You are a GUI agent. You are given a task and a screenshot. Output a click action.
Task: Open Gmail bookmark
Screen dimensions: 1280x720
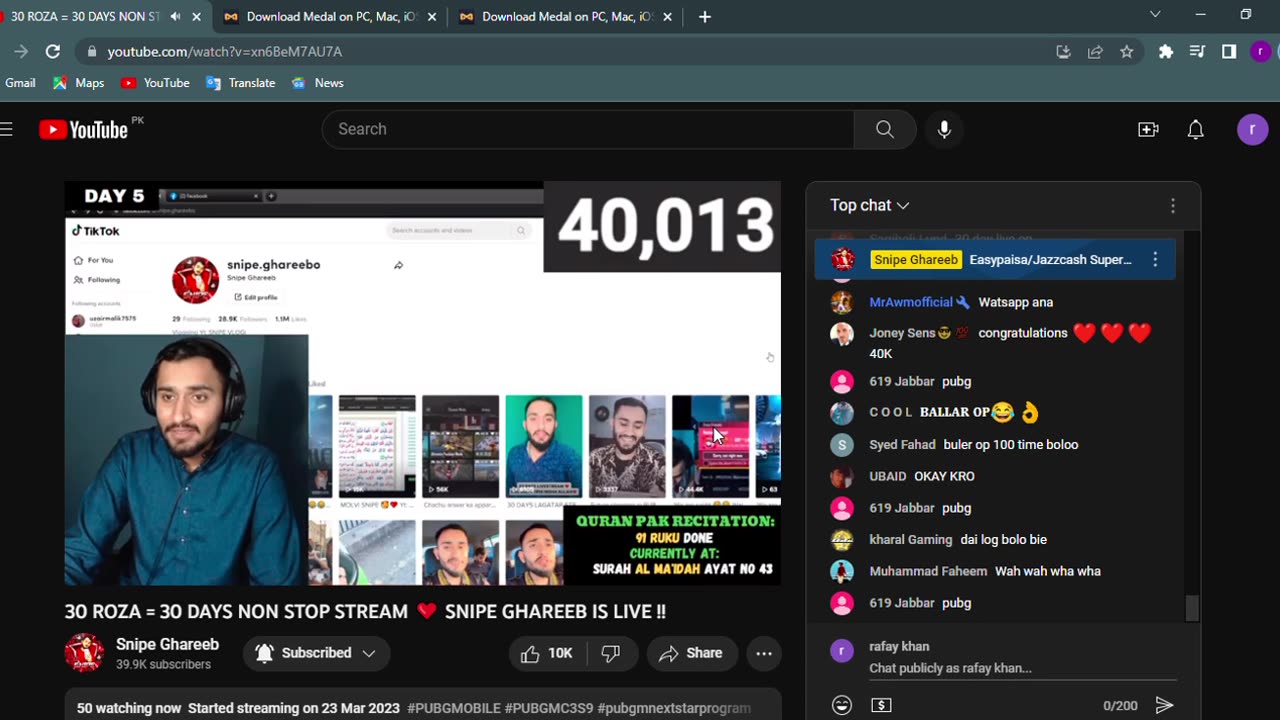point(20,83)
